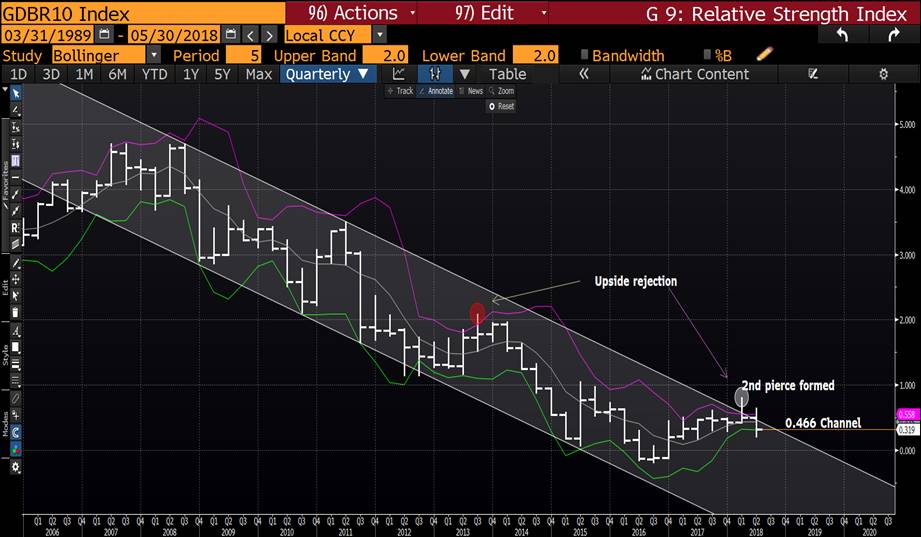The width and height of the screenshot is (921, 537).
Task: Open the color mode RGB icon
Action: (x=16, y=449)
